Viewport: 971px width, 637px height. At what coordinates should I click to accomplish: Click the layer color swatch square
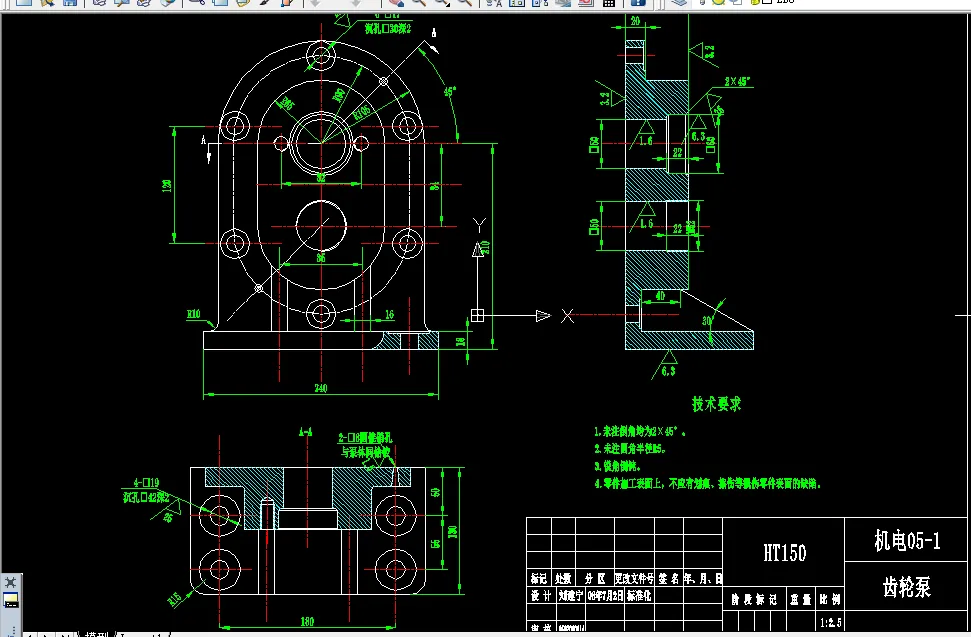pos(767,2)
